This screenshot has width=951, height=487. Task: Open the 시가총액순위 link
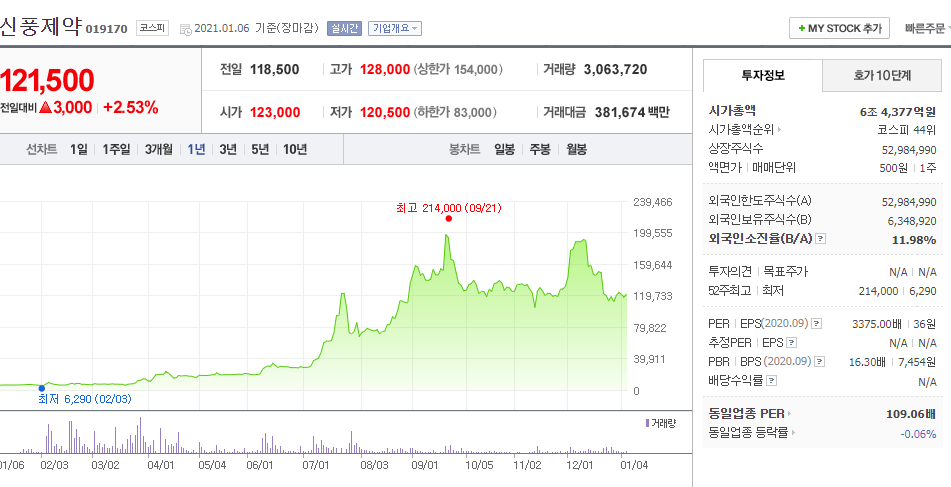click(x=745, y=130)
